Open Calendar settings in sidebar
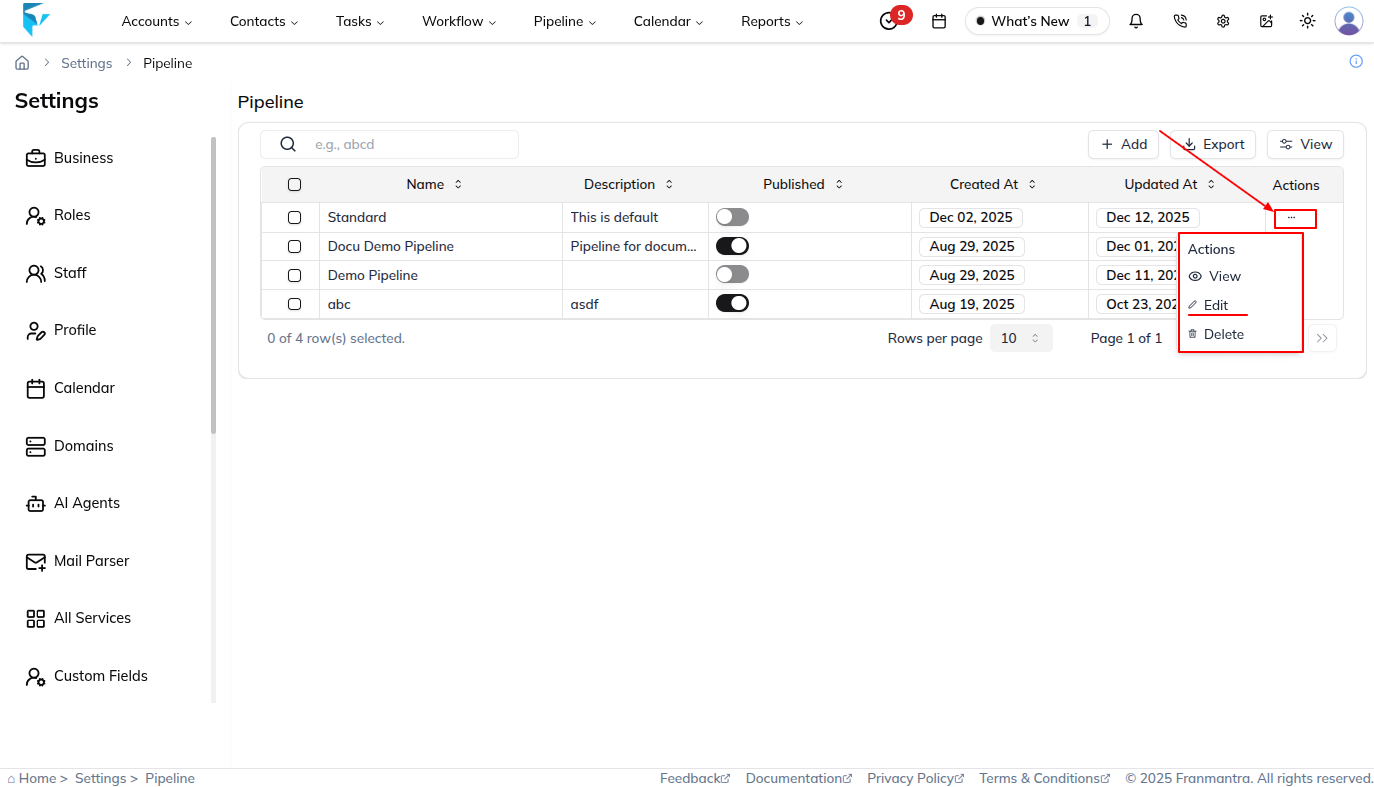The height and width of the screenshot is (787, 1374). 70,388
